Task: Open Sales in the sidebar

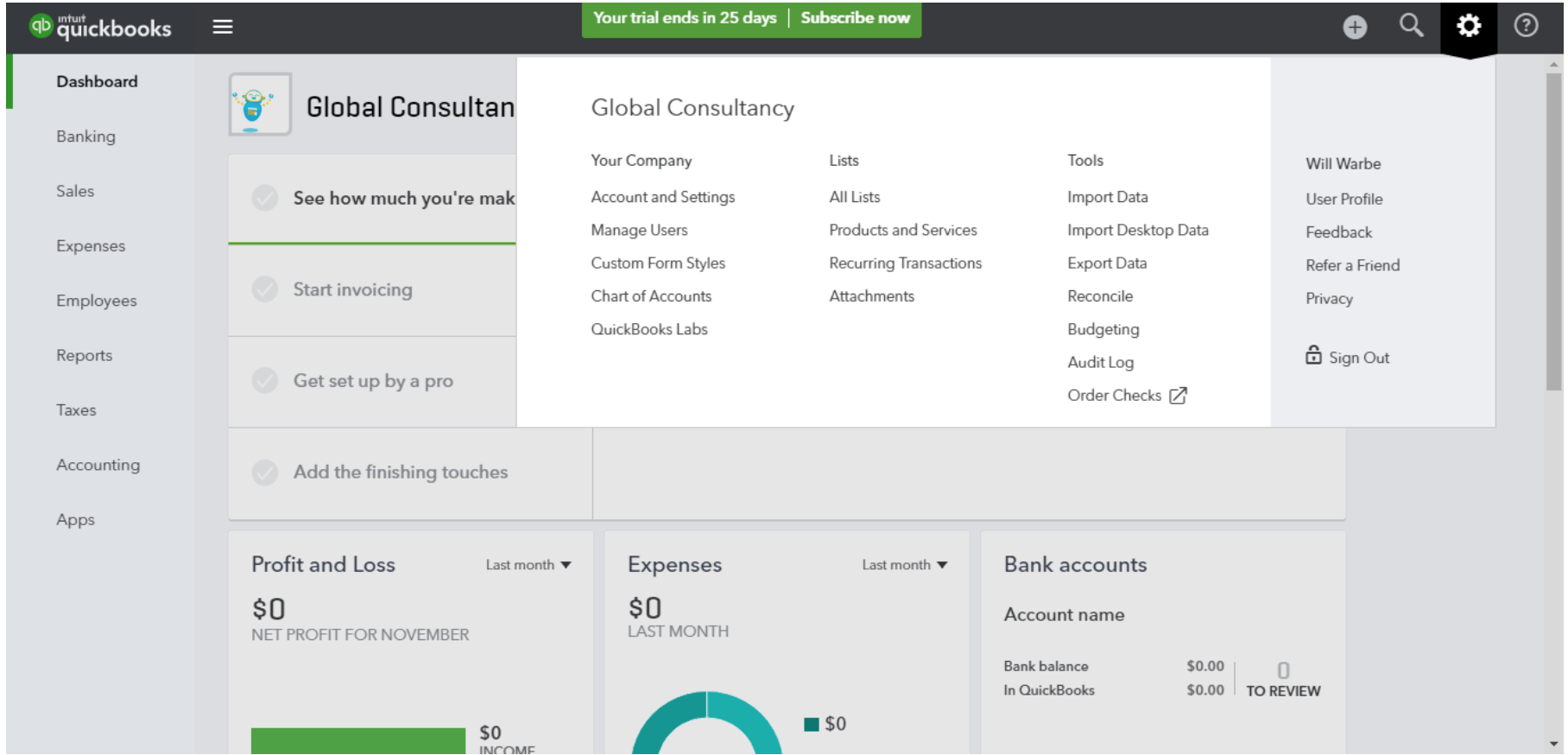Action: (x=75, y=191)
